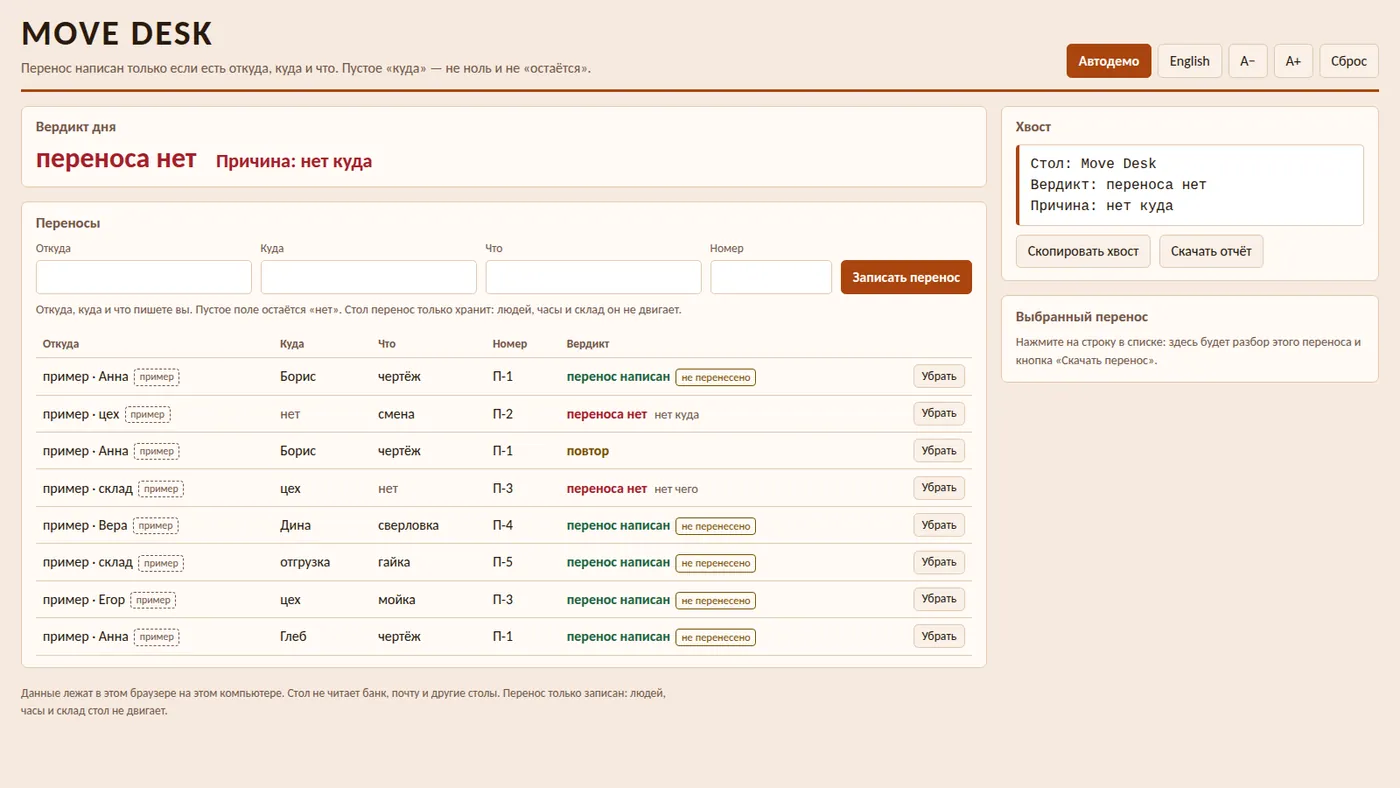The width and height of the screenshot is (1400, 788).
Task: Click the 'Глеб' destination cell
Action: (293, 637)
